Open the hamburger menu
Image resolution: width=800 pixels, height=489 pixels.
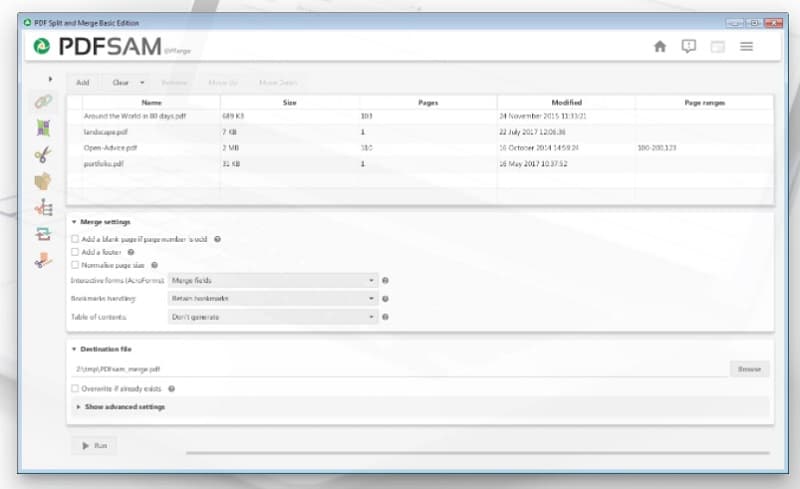pyautogui.click(x=746, y=46)
